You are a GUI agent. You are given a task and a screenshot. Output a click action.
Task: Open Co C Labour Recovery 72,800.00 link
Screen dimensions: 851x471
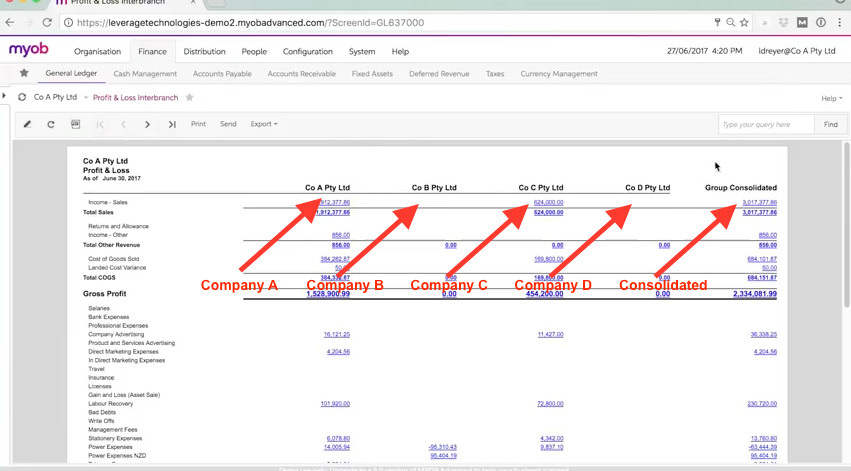tap(550, 404)
